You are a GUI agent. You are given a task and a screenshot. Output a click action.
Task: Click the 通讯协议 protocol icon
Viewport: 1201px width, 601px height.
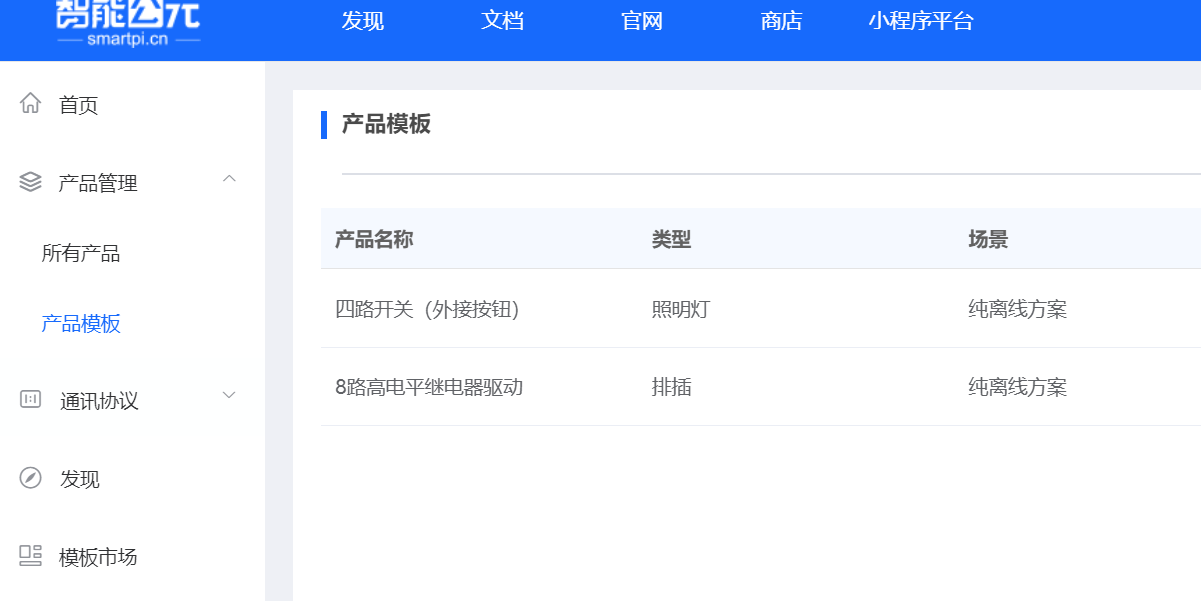coord(29,401)
